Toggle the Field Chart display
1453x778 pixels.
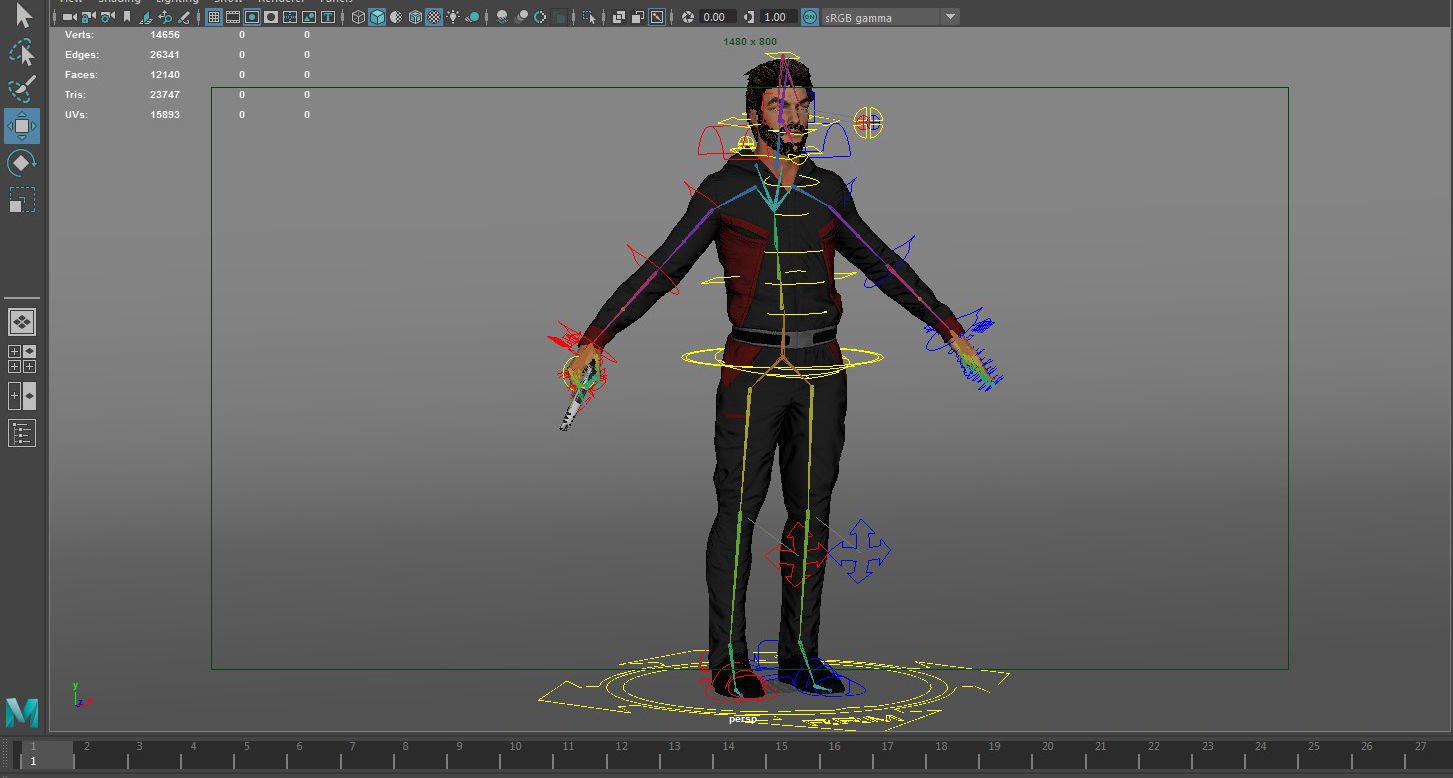(x=290, y=17)
